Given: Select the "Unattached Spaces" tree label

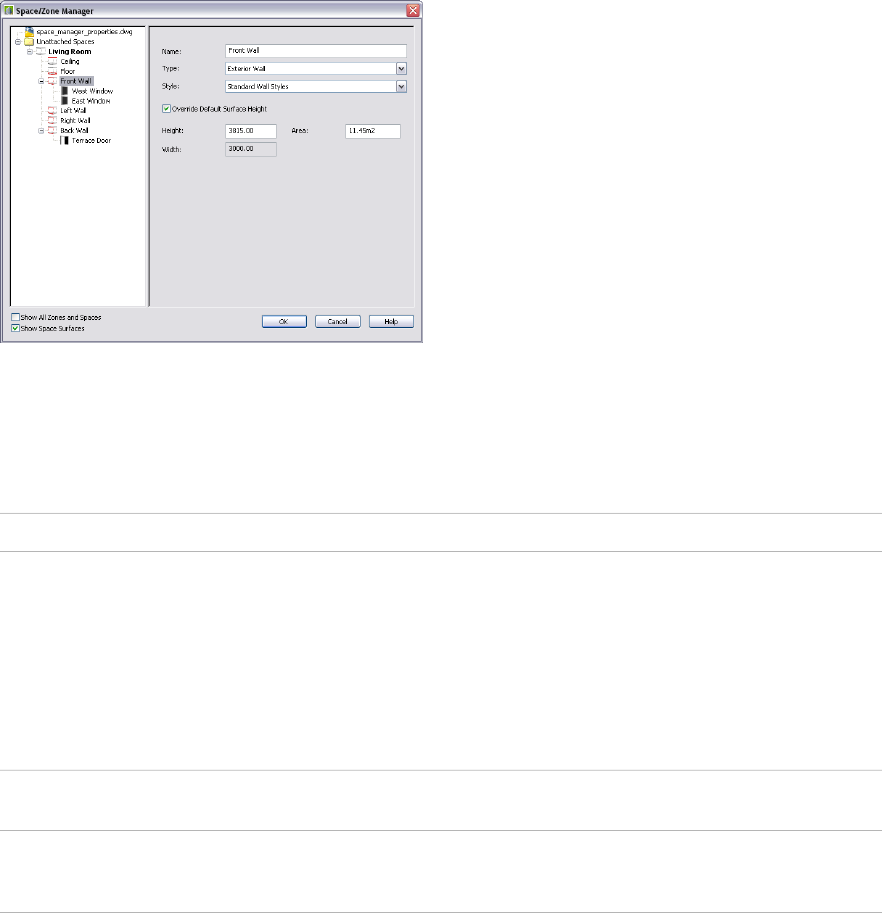Looking at the screenshot, I should click(65, 41).
